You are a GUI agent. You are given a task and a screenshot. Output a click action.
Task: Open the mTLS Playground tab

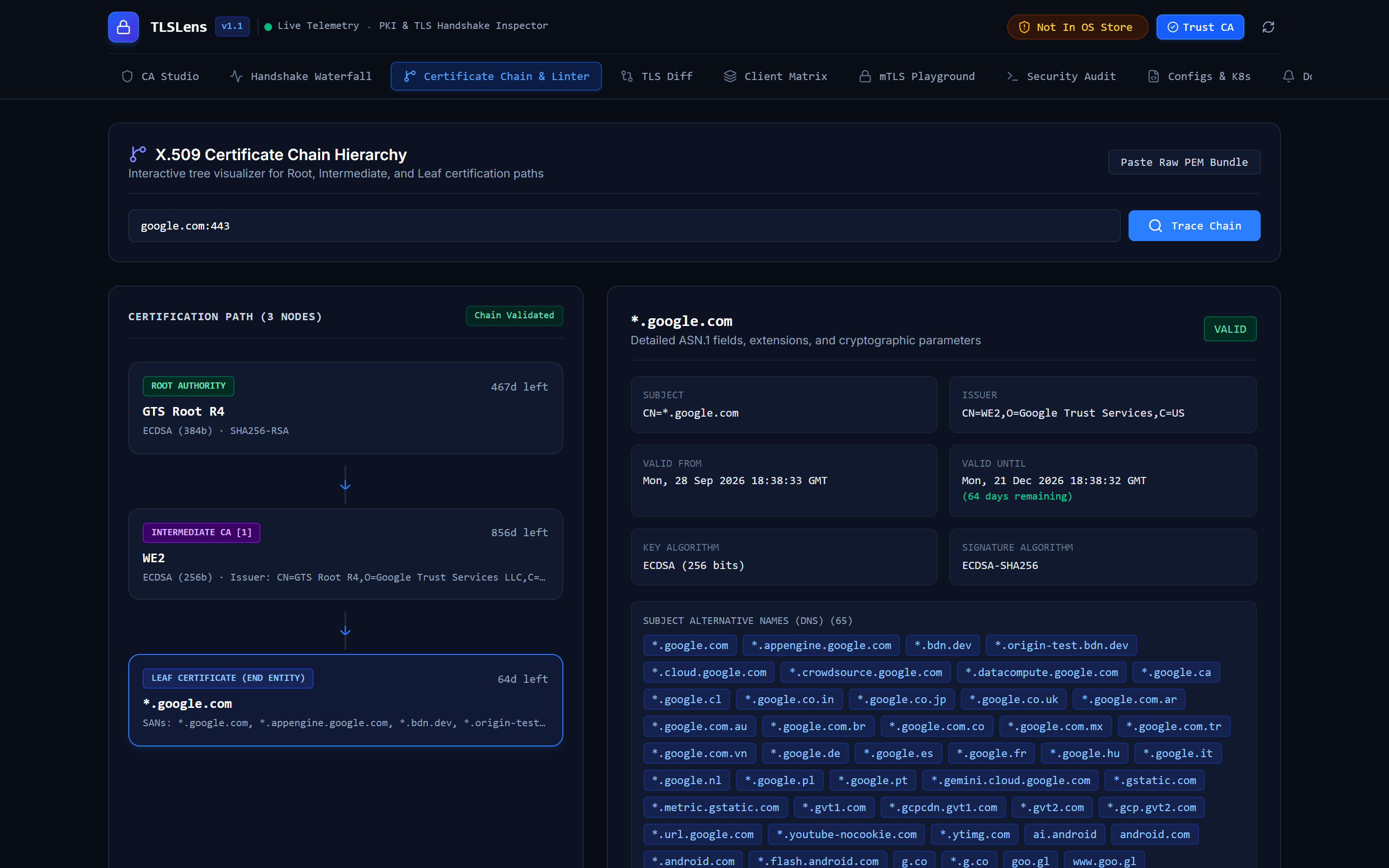tap(917, 76)
